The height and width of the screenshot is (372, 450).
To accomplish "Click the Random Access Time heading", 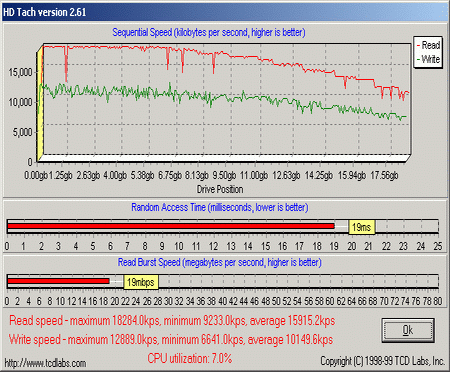I will click(220, 207).
